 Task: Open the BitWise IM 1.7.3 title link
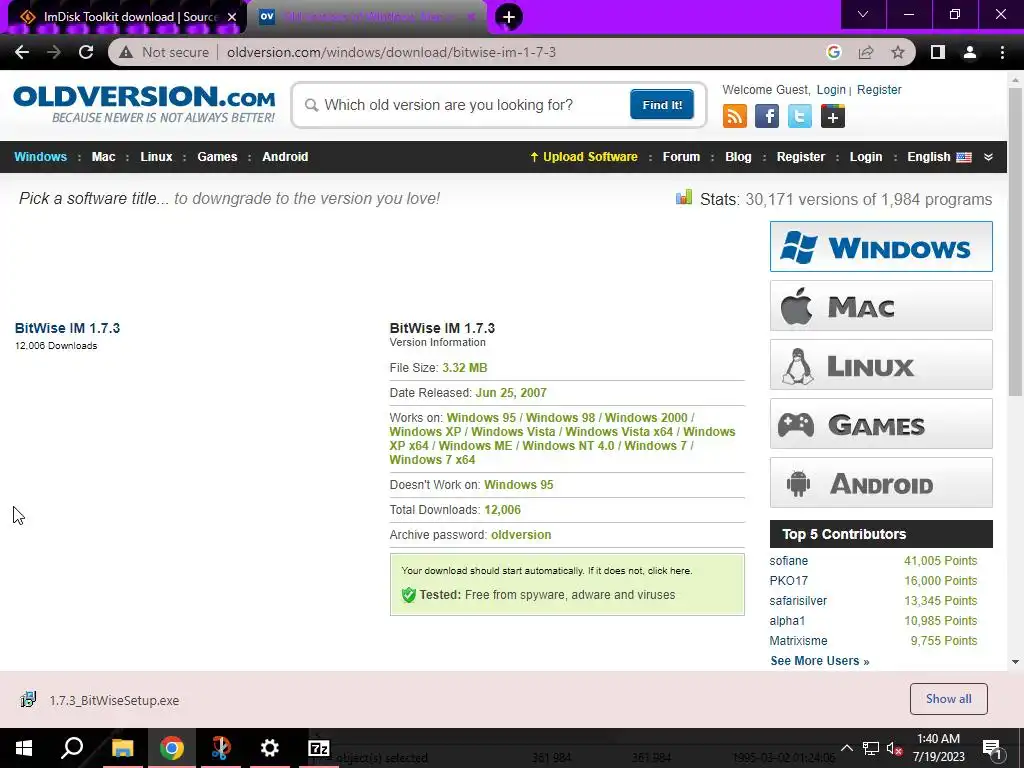[x=67, y=328]
